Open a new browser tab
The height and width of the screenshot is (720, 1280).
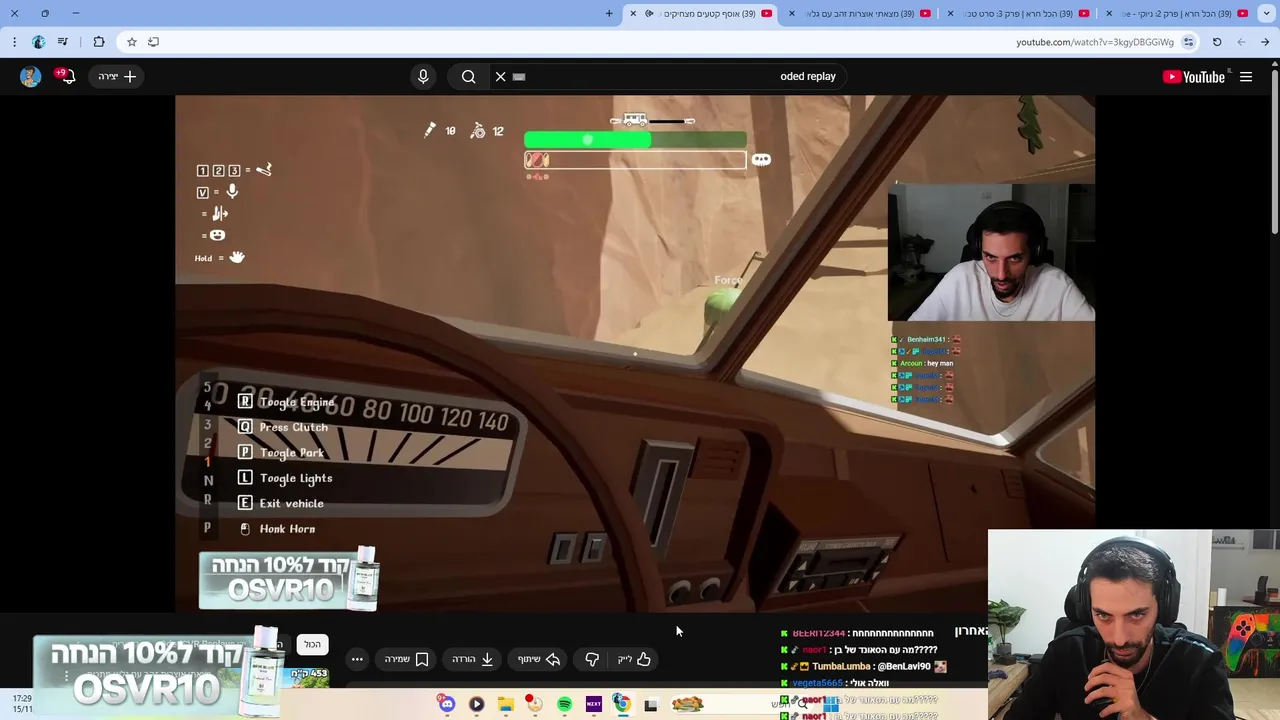pos(609,13)
